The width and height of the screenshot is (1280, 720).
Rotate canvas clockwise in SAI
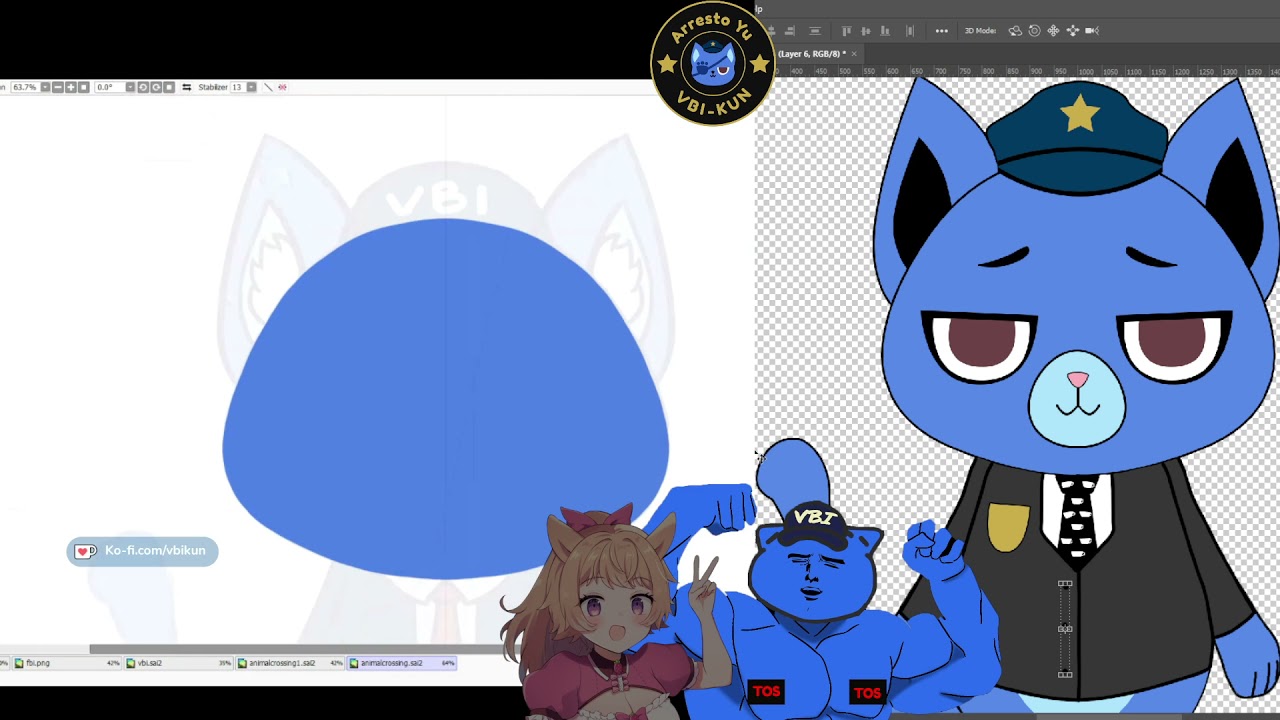pyautogui.click(x=156, y=87)
